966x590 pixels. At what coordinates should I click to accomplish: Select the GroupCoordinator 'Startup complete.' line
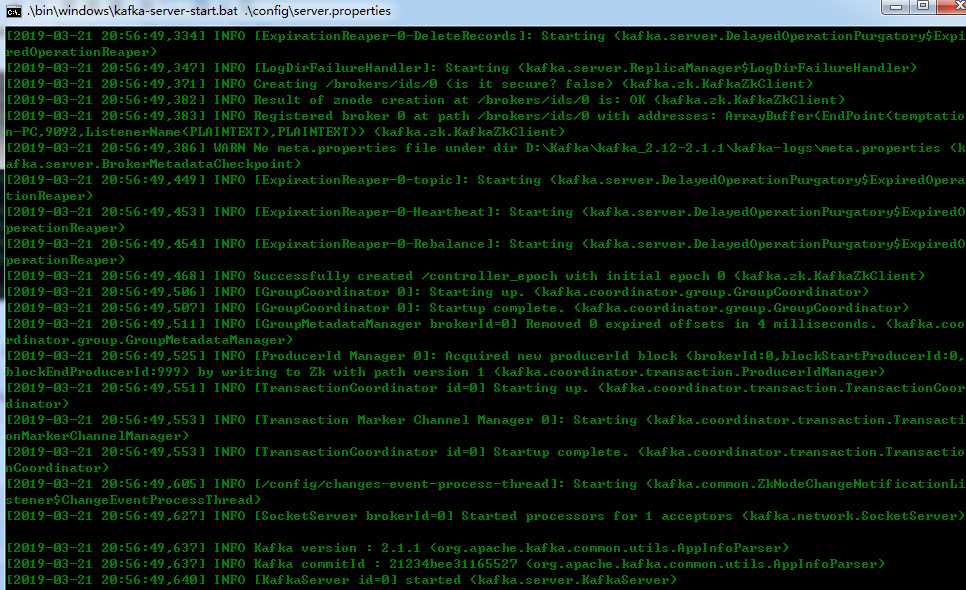(x=458, y=308)
